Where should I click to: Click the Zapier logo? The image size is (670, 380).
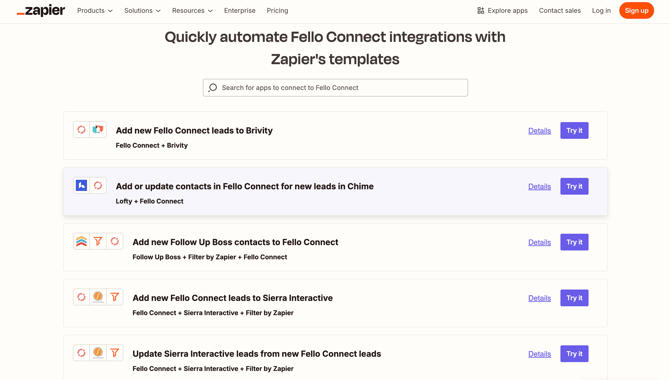pyautogui.click(x=41, y=11)
